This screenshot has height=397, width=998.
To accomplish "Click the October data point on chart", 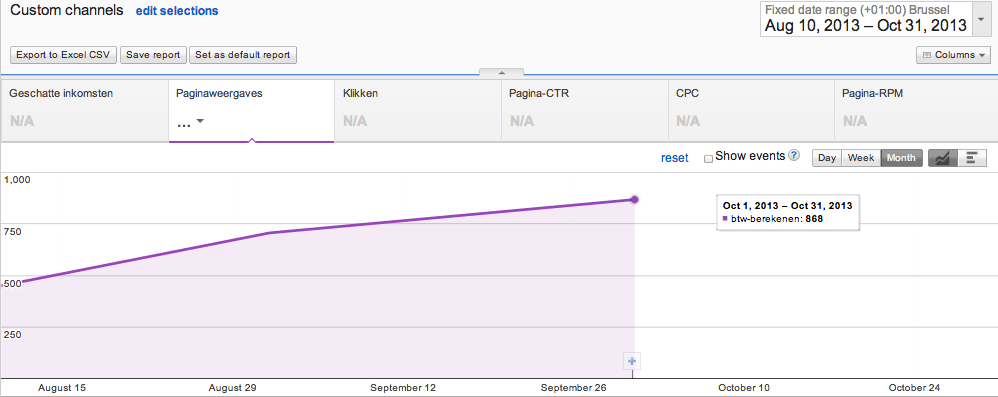I will point(635,200).
